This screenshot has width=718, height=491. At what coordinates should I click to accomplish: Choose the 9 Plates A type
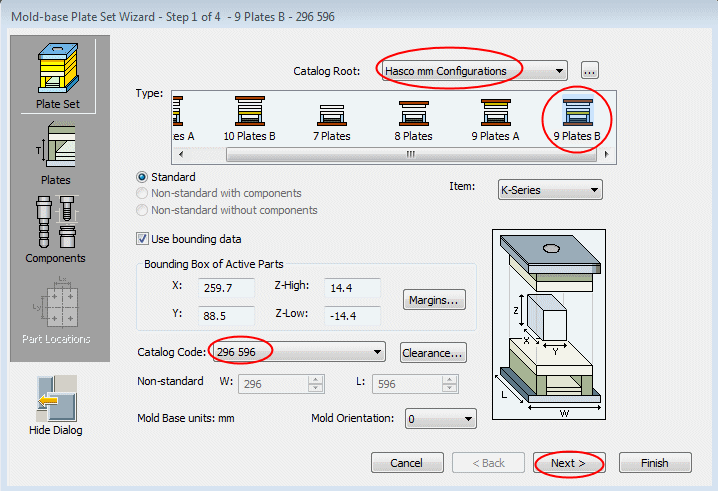(x=496, y=118)
